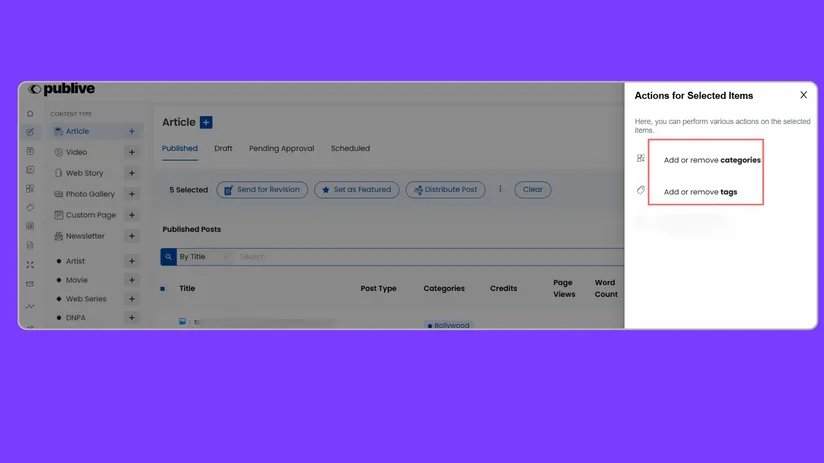Screen dimensions: 824x463
Task: Toggle the select-all checkbox in table header
Action: pyautogui.click(x=163, y=289)
